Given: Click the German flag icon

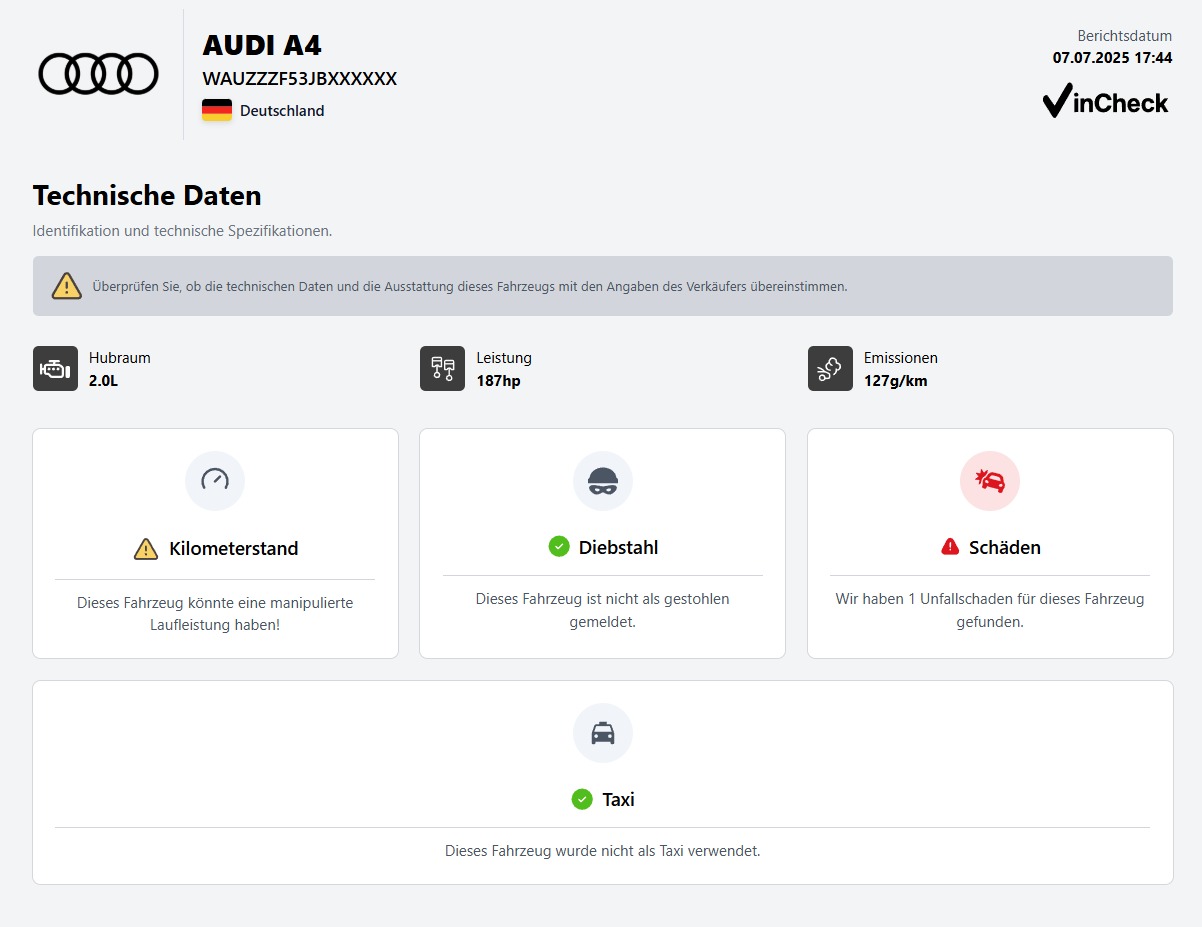Looking at the screenshot, I should coord(217,110).
